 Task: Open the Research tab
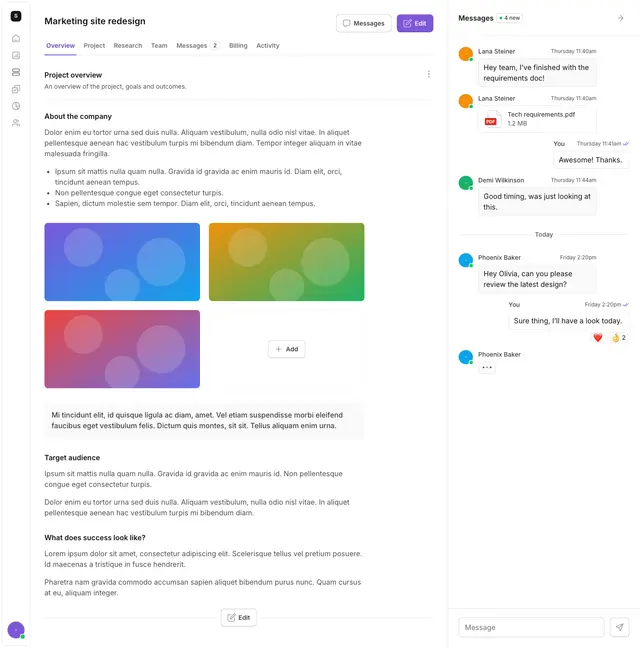click(x=128, y=45)
